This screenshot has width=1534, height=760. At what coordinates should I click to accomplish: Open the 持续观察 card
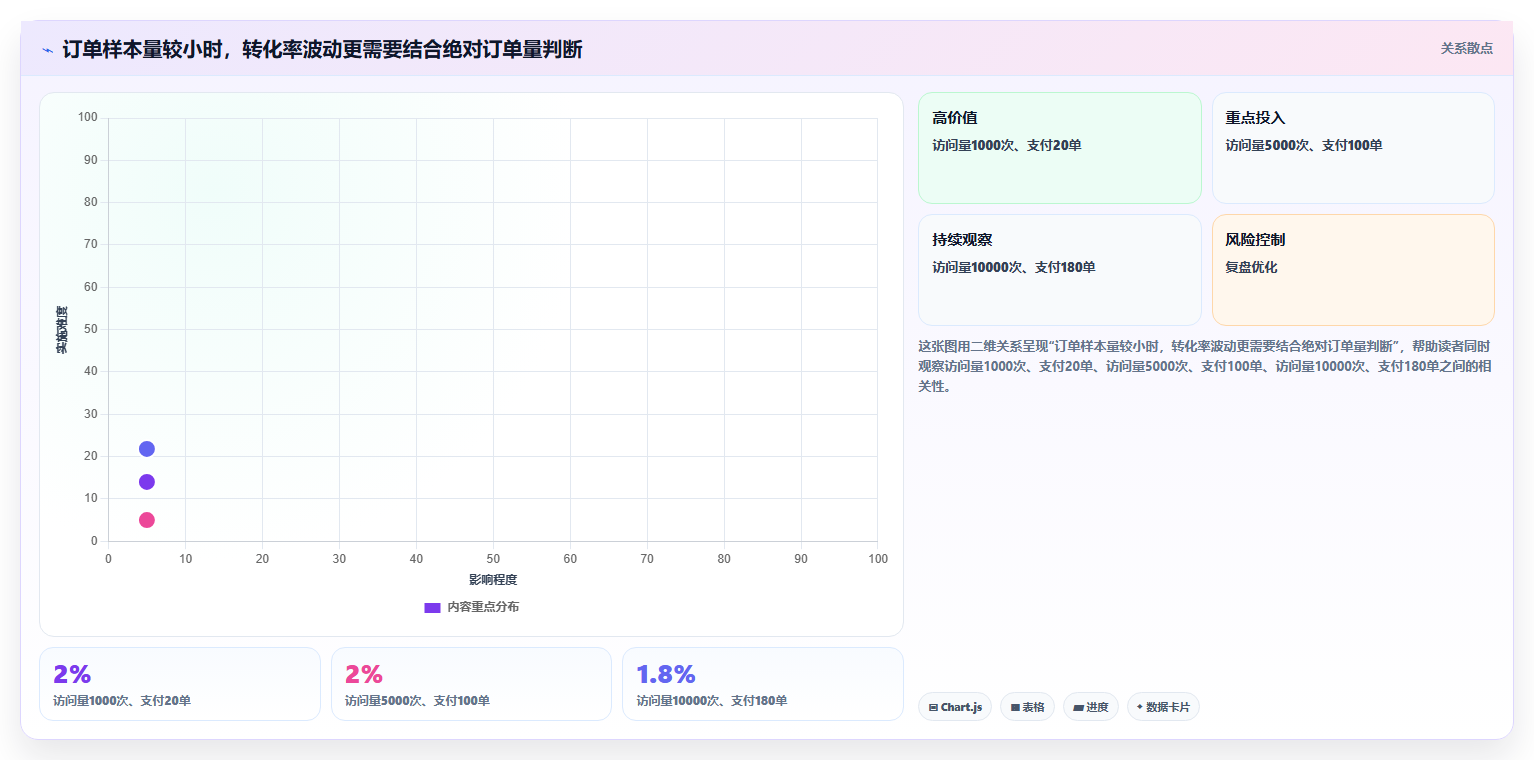click(1059, 270)
